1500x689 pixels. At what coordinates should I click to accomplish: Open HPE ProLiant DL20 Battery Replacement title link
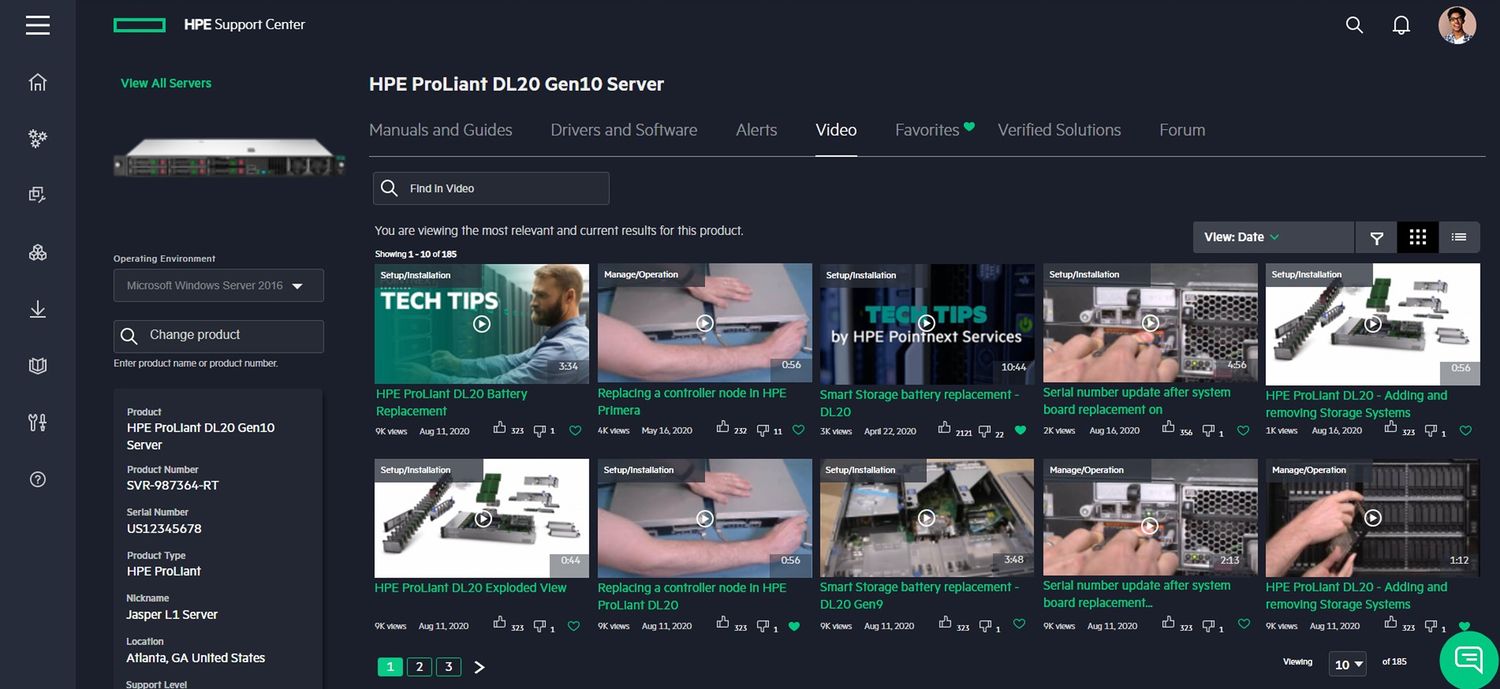tap(451, 402)
